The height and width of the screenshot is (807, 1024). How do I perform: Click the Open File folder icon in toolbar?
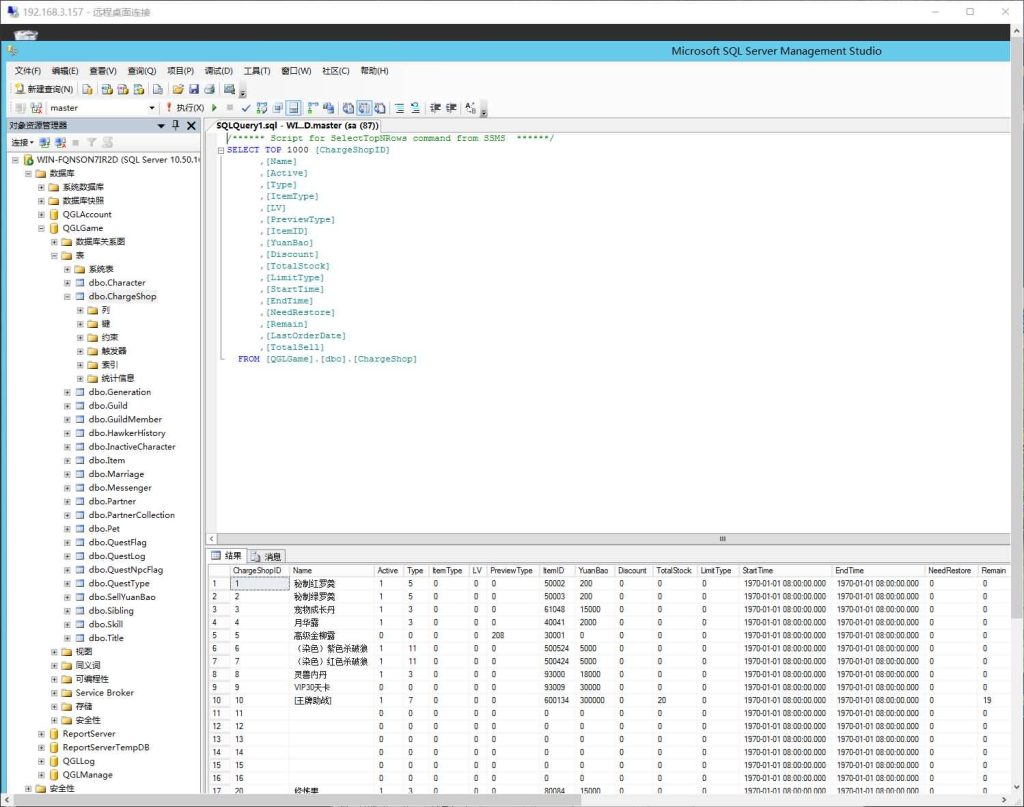click(177, 89)
